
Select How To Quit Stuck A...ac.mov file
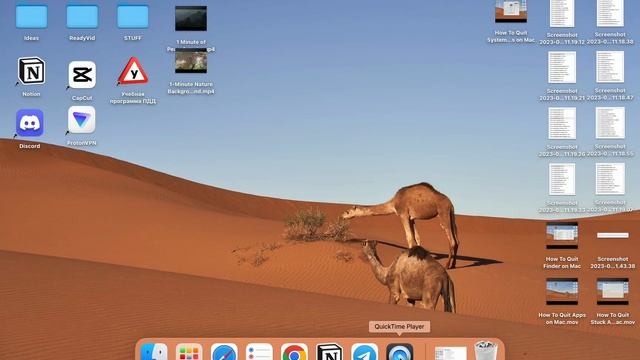click(613, 291)
